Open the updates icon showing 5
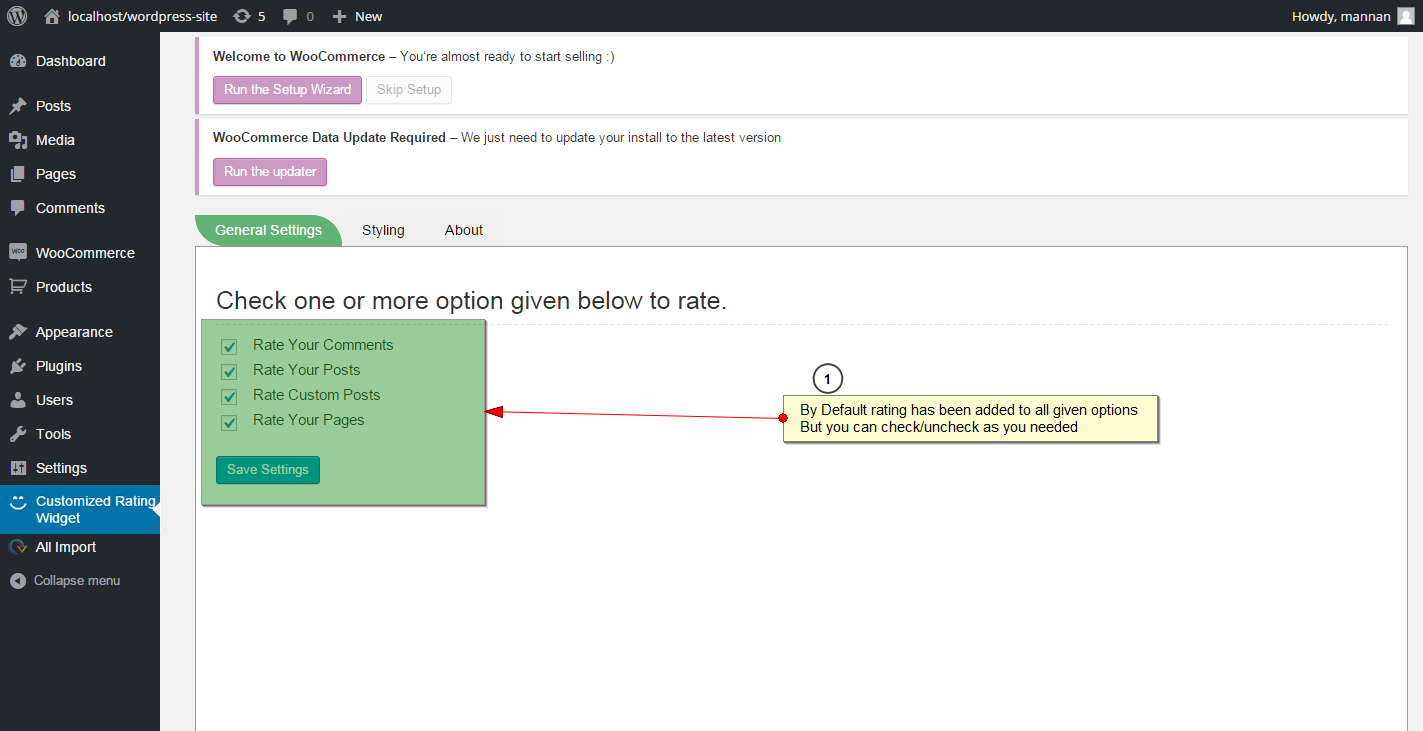 (242, 16)
